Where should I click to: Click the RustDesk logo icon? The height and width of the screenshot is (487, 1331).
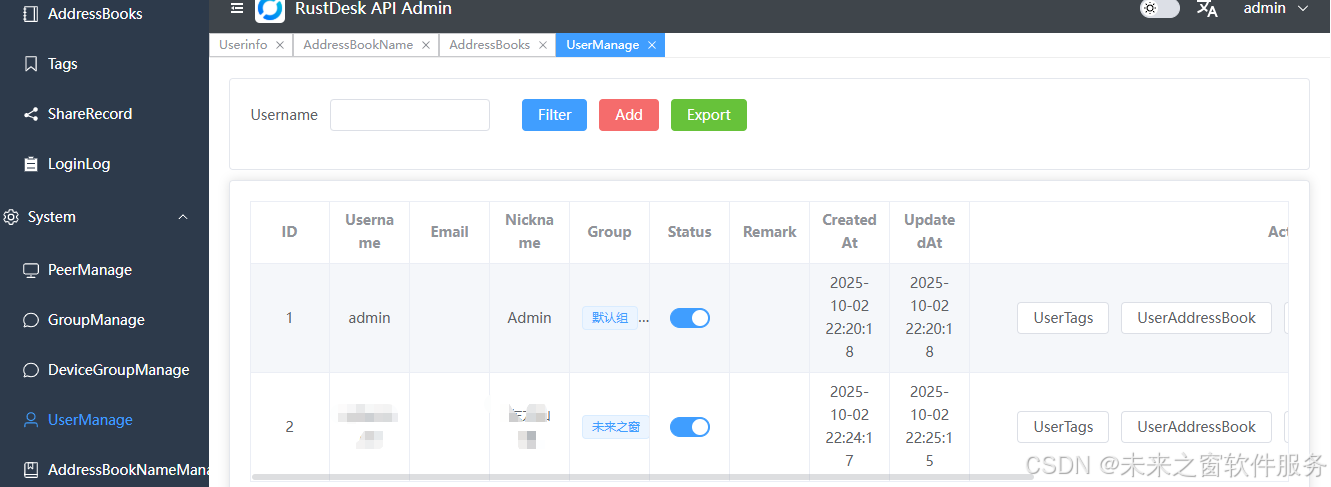click(270, 10)
